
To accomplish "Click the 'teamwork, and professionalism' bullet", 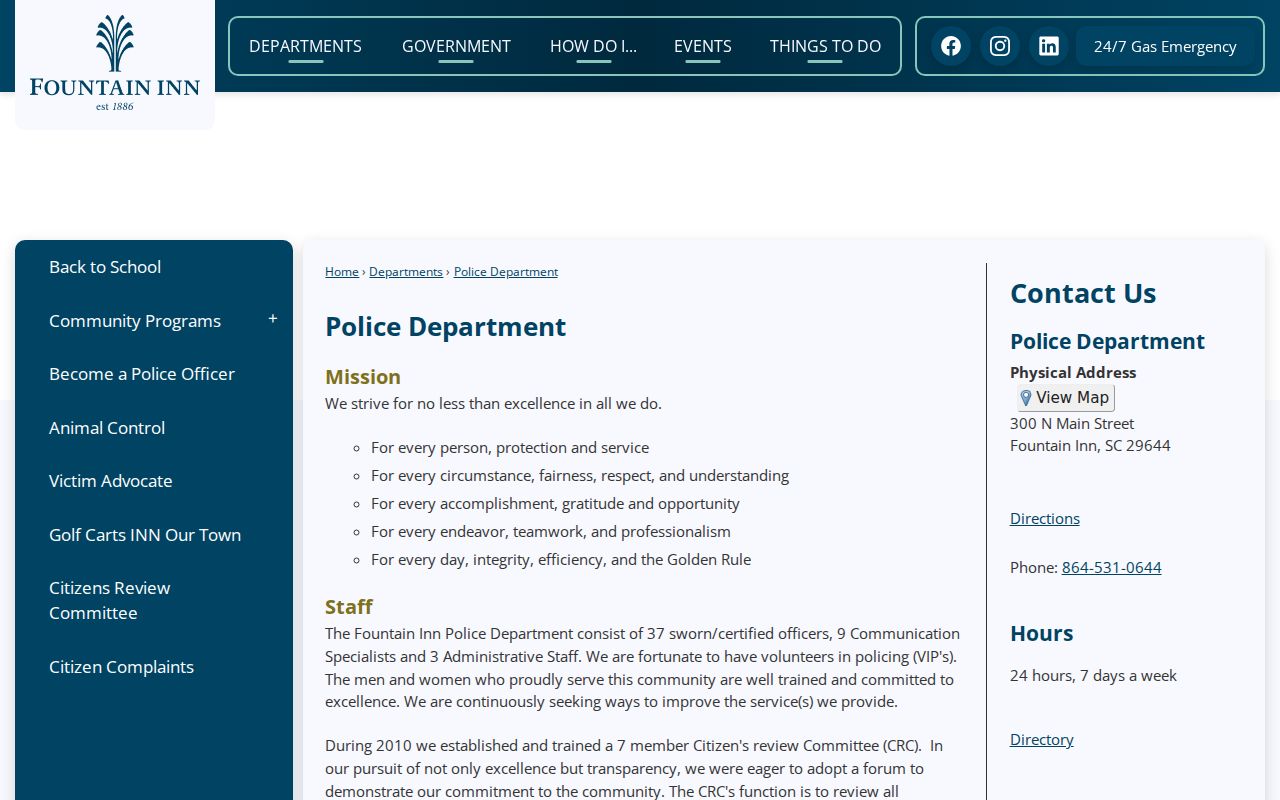I will (551, 532).
